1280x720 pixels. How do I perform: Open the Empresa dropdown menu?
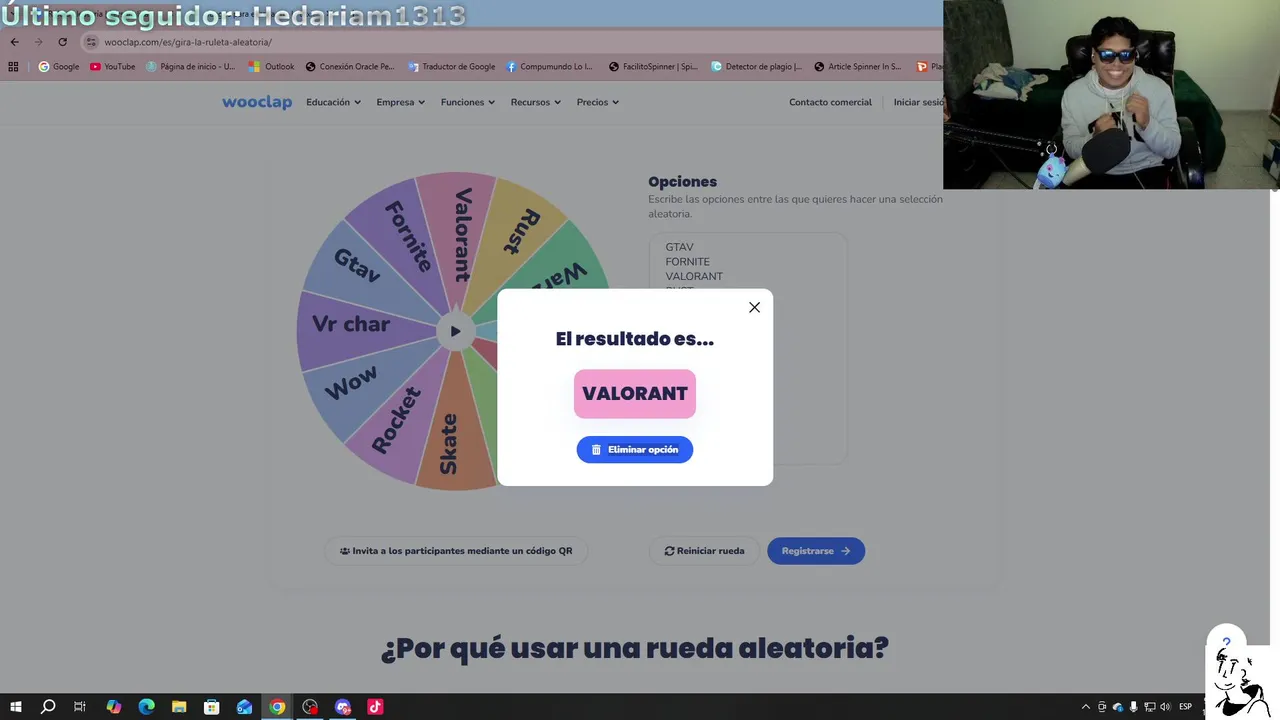400,102
